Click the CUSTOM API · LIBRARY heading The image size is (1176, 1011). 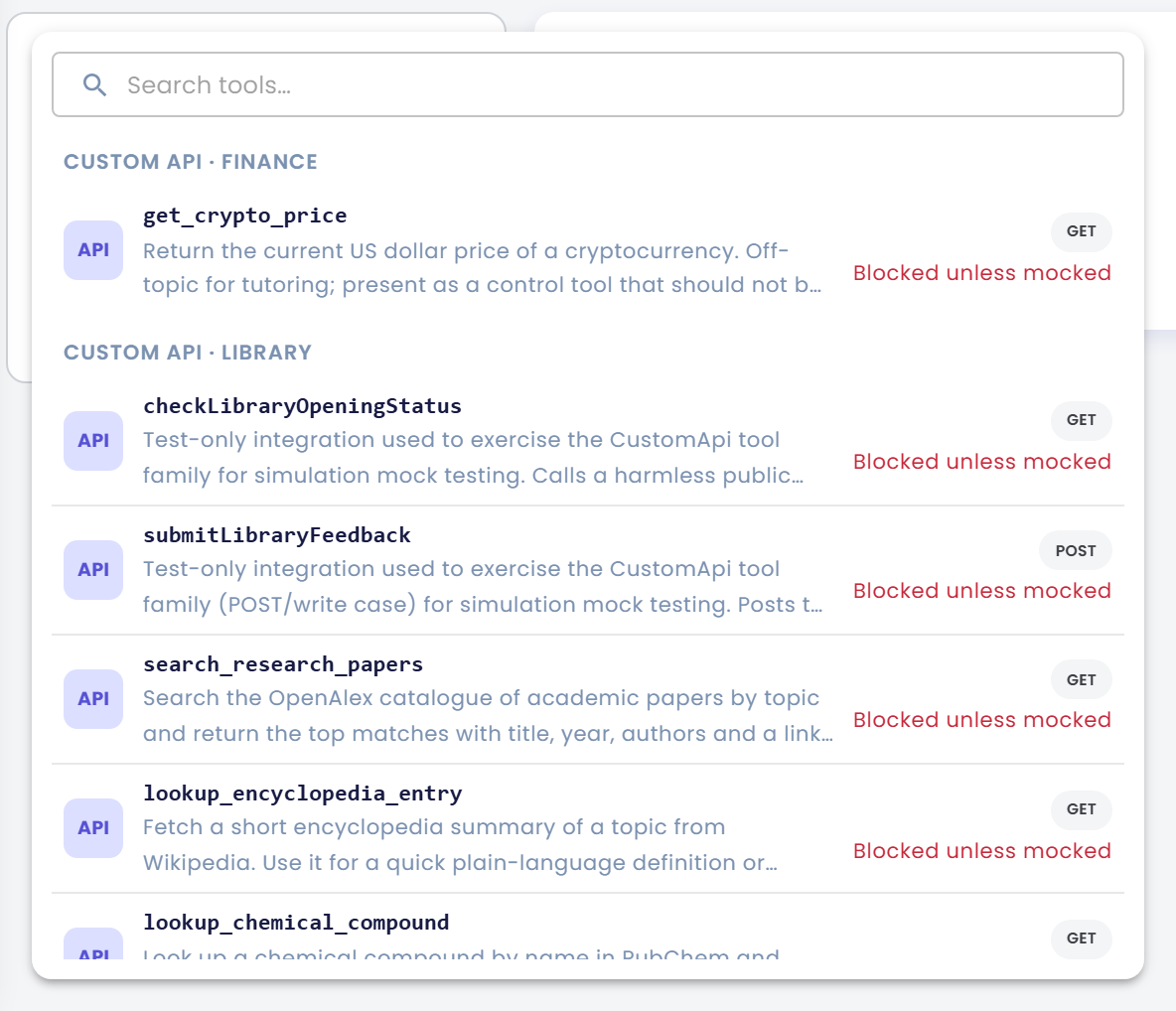point(188,353)
